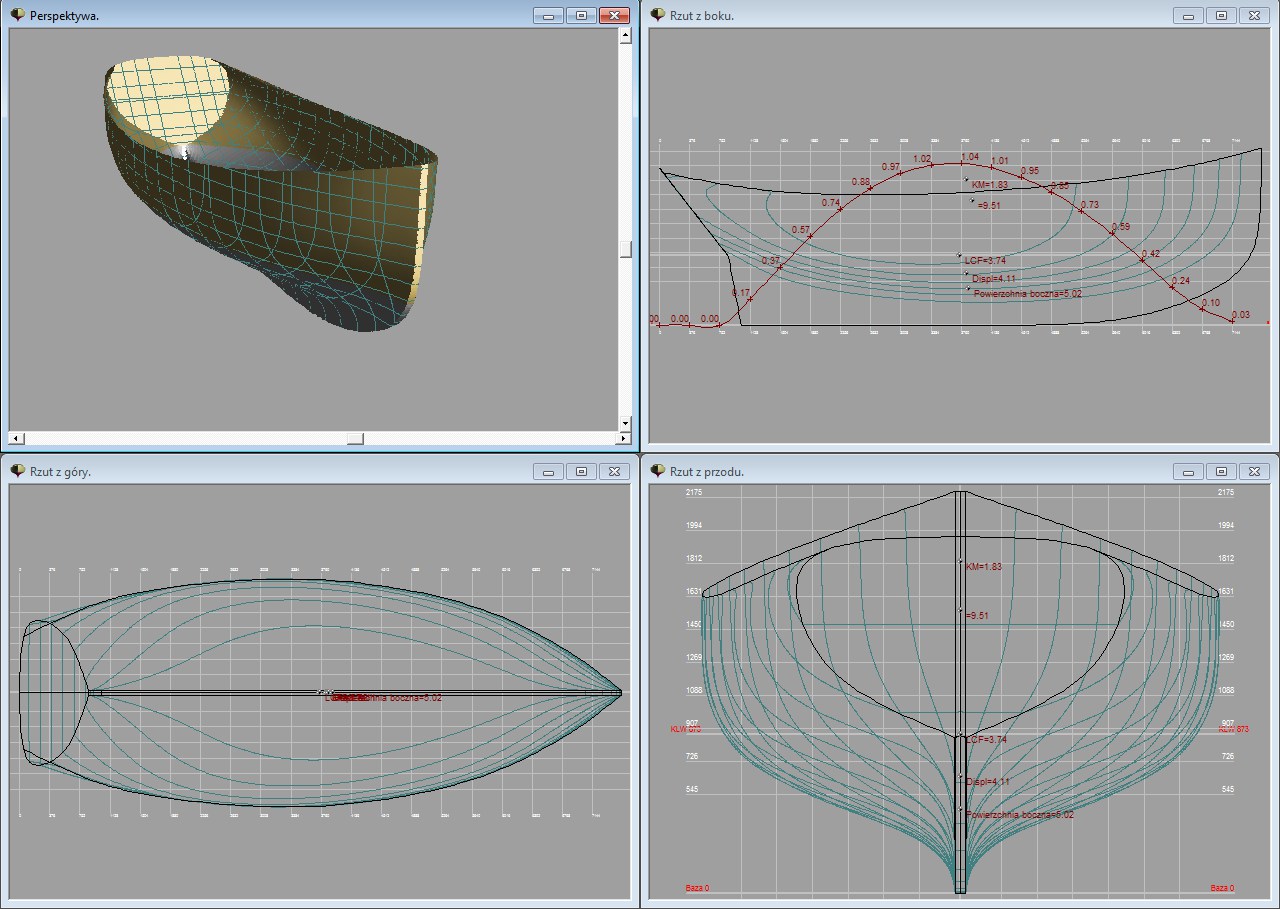Click Powierzchnia boczna=5.02 in Rzut z boku
The width and height of the screenshot is (1280, 909).
[x=1028, y=294]
